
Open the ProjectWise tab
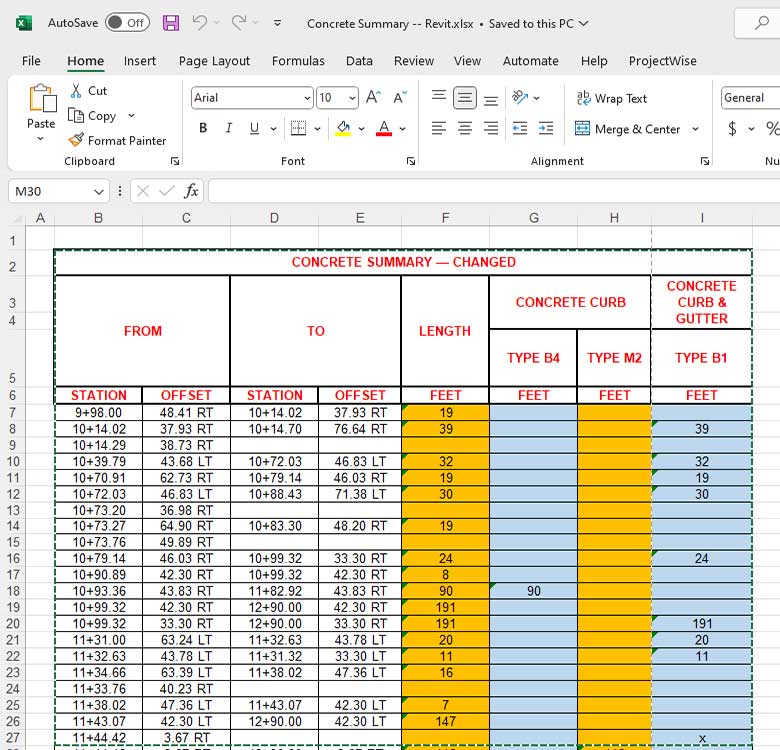[663, 61]
